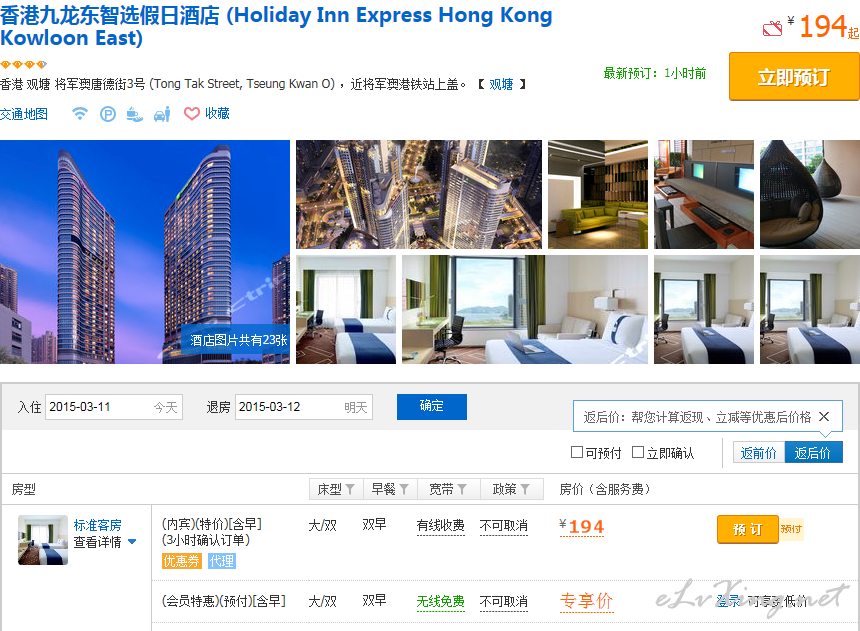Click the 代理 agent tag

222,561
